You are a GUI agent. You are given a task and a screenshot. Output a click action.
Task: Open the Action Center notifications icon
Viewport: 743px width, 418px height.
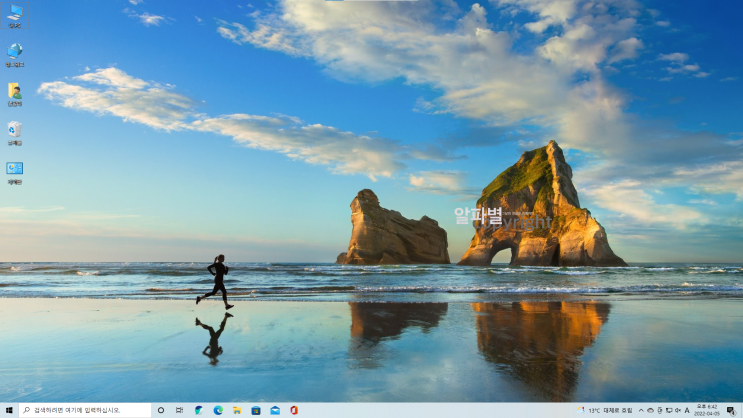pos(731,410)
